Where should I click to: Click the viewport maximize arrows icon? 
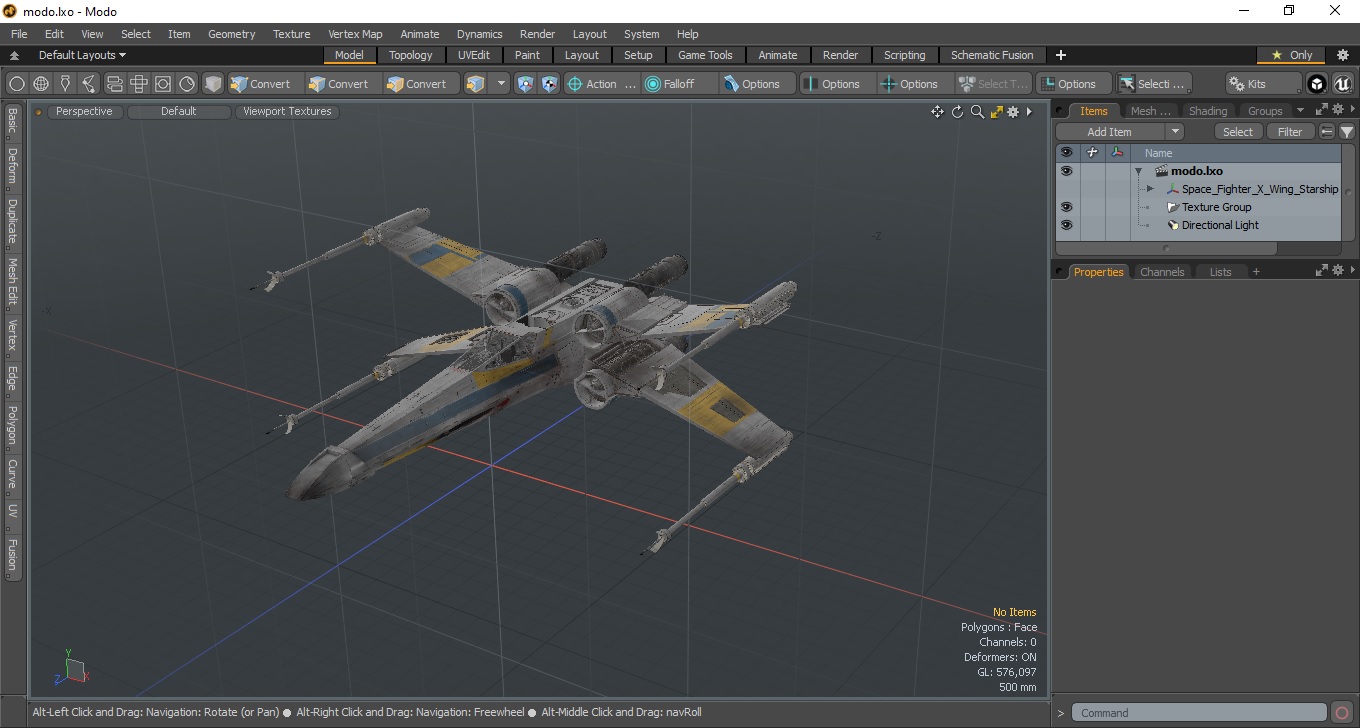(x=996, y=112)
